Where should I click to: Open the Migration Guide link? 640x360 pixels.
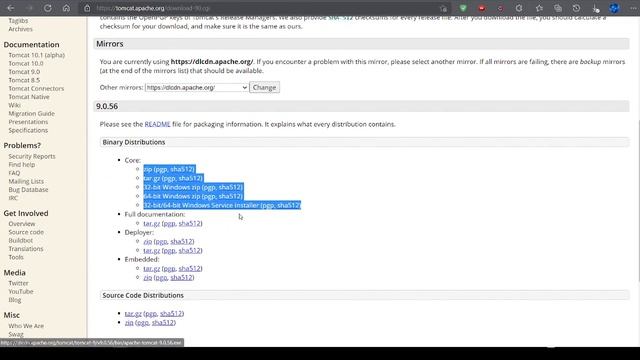pos(31,113)
